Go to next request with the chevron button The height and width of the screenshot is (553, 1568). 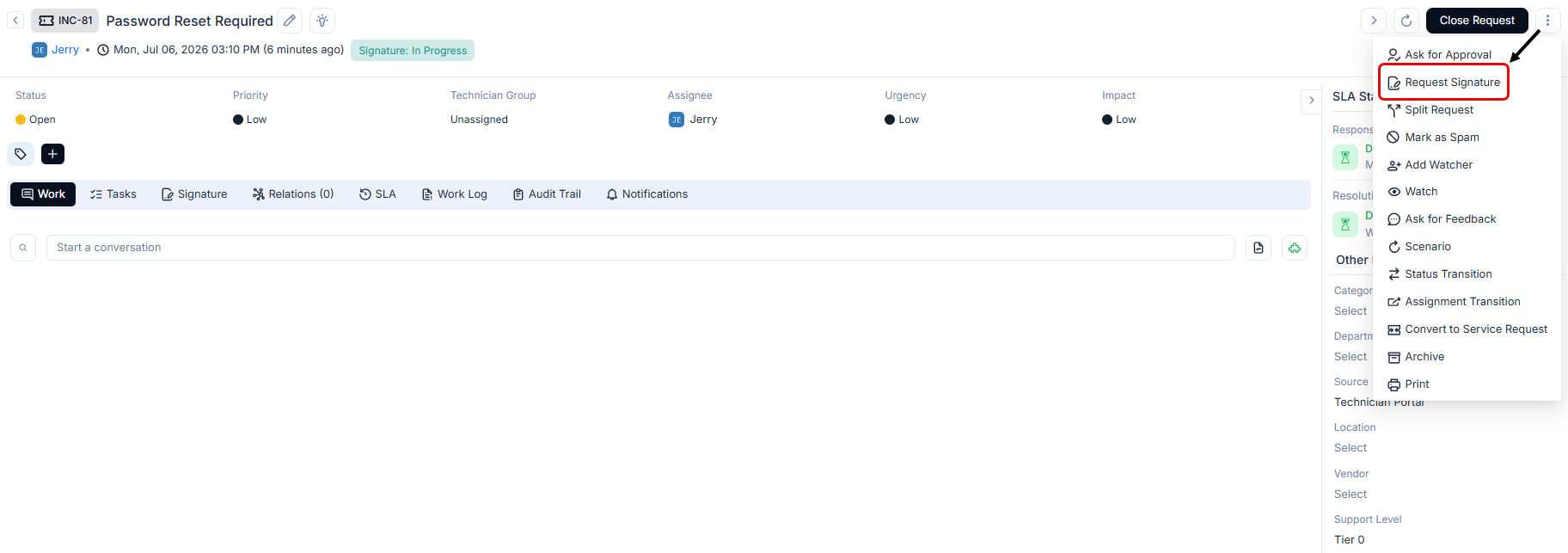tap(1374, 21)
